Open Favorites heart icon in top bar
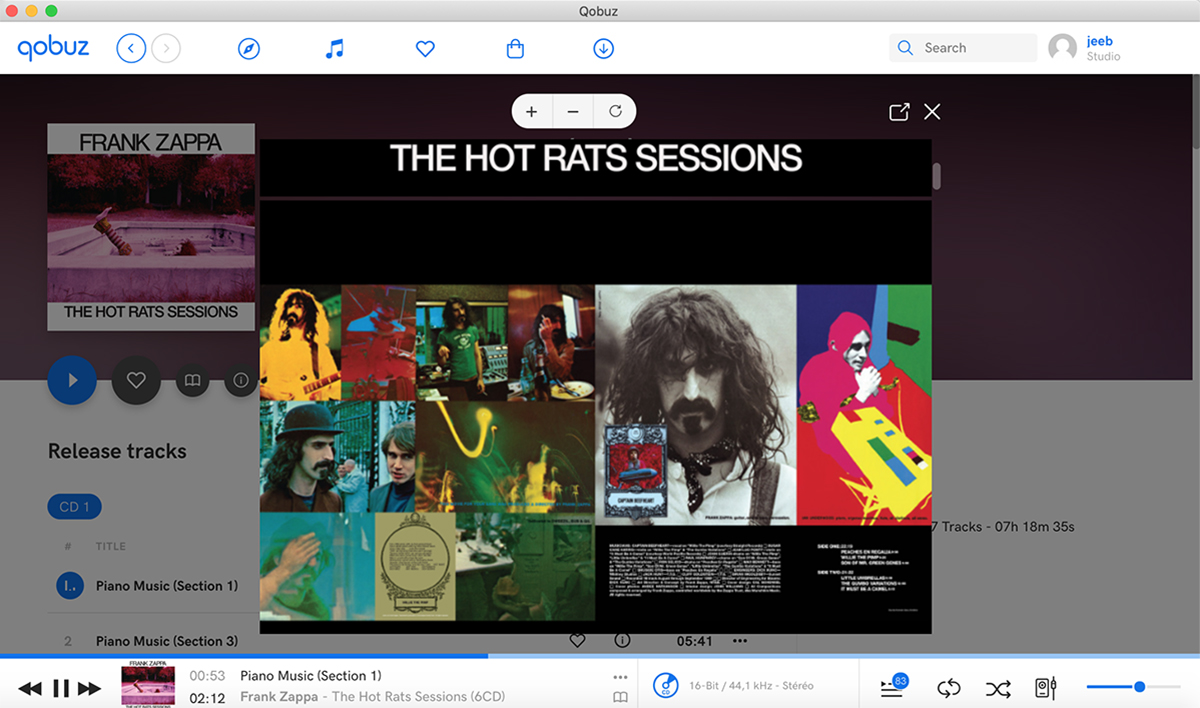The width and height of the screenshot is (1200, 708). pyautogui.click(x=425, y=48)
